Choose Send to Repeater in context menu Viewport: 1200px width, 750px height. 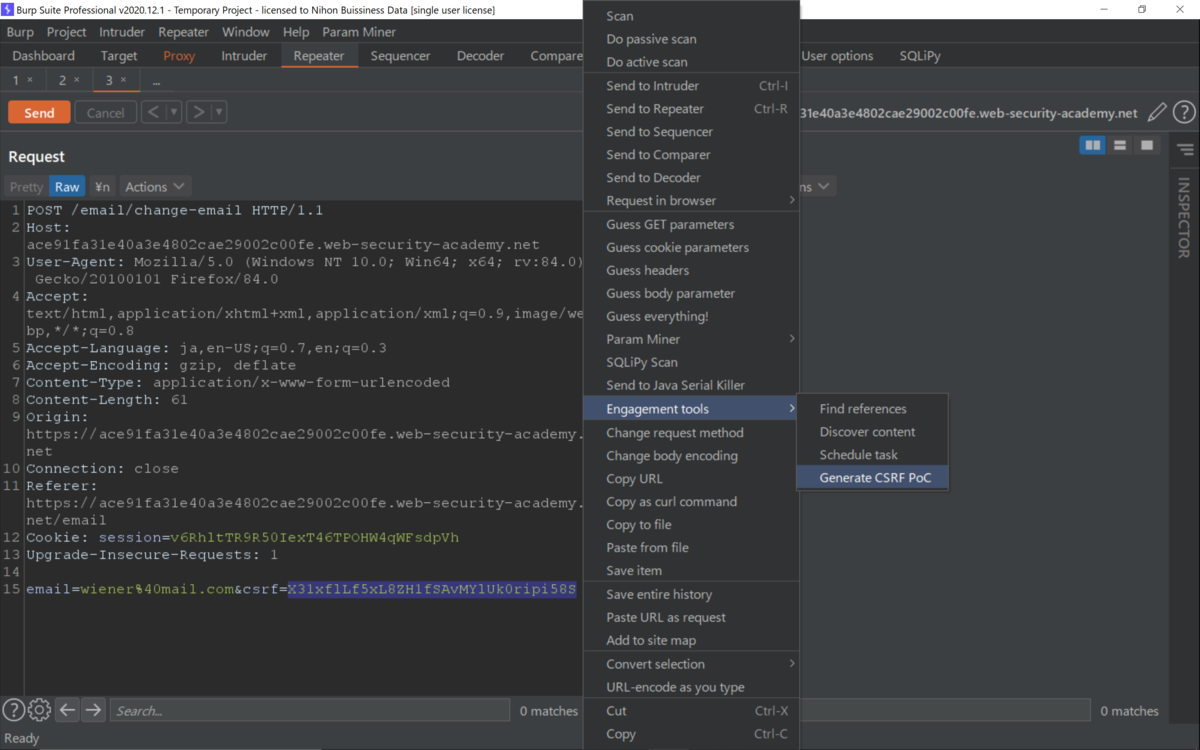(691, 109)
